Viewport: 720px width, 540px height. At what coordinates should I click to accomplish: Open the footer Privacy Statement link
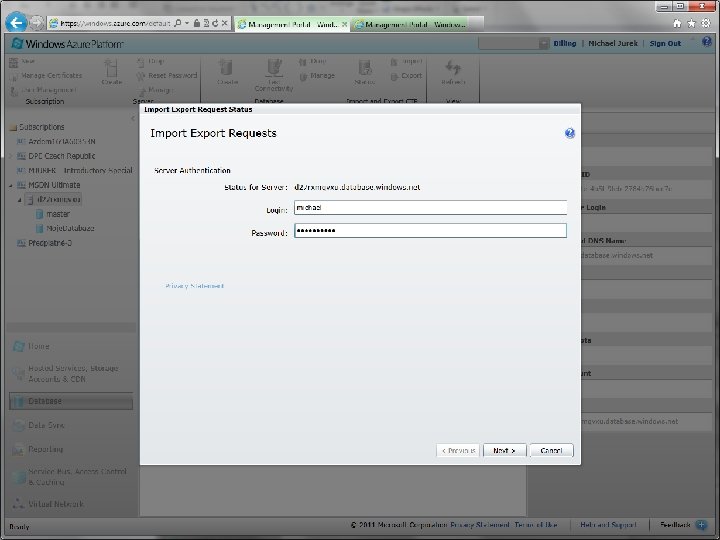480,525
